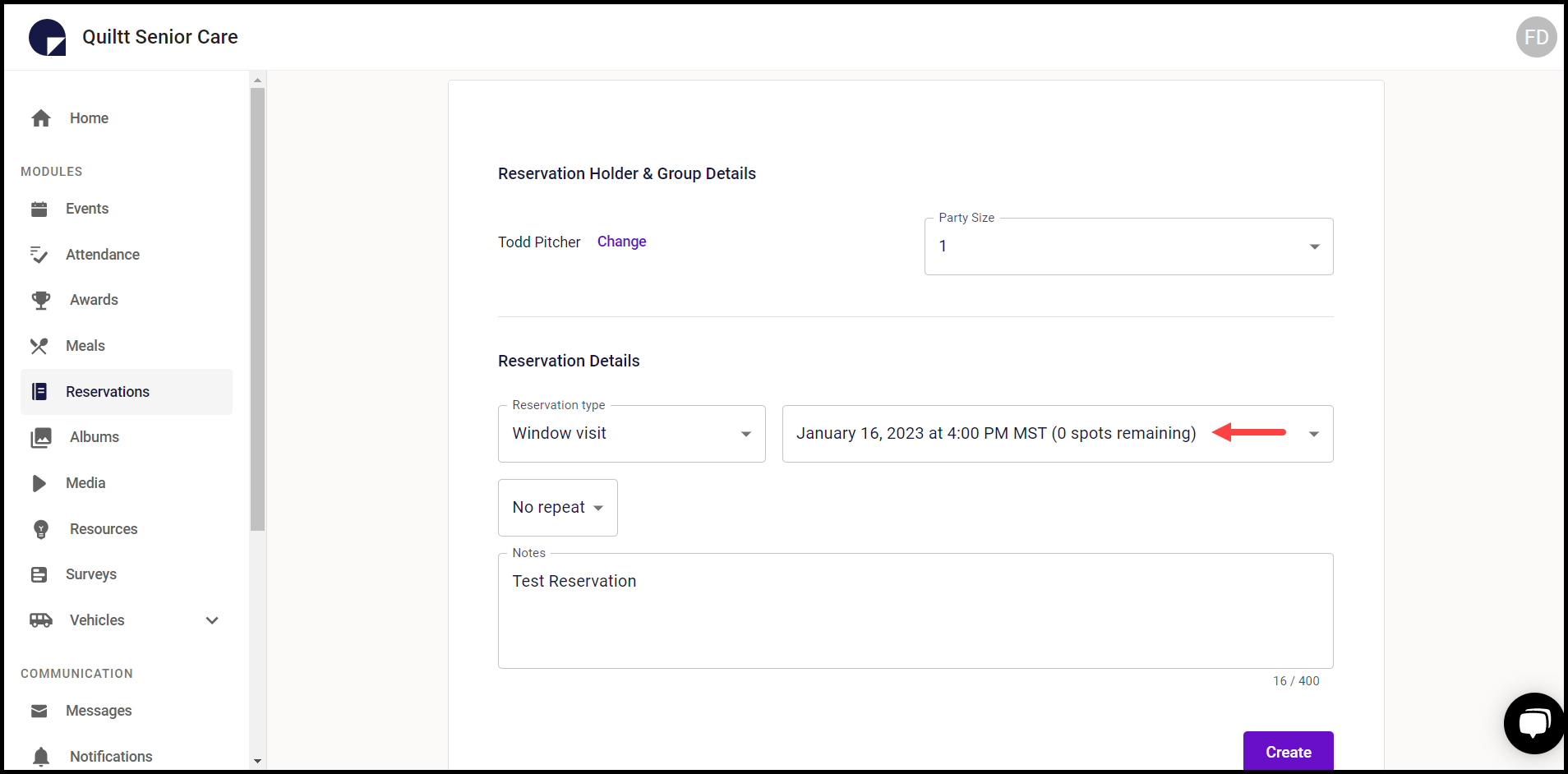Open Notifications under Communication
The height and width of the screenshot is (774, 1568).
click(x=127, y=757)
